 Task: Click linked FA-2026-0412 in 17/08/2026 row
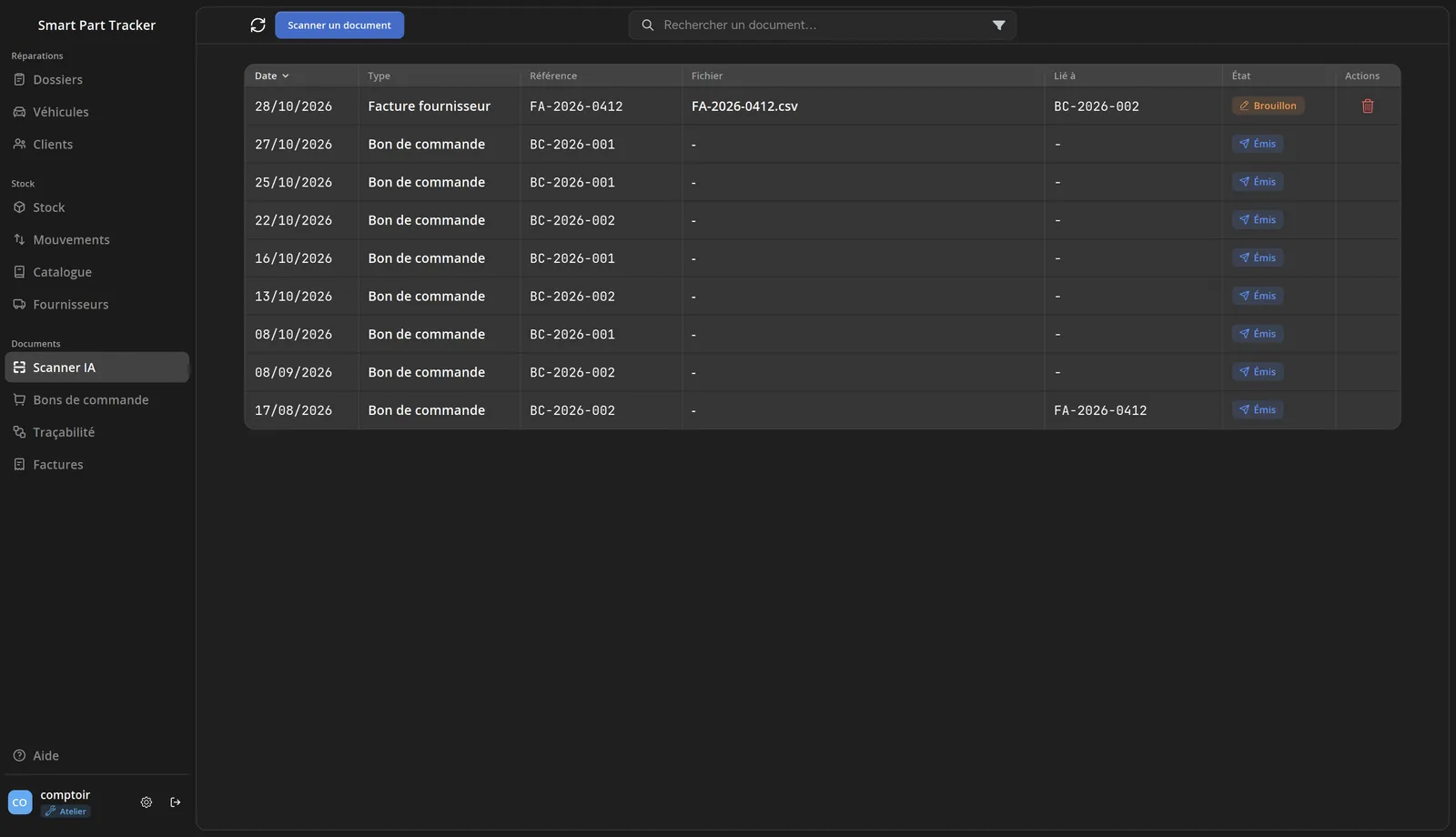[x=1100, y=410]
